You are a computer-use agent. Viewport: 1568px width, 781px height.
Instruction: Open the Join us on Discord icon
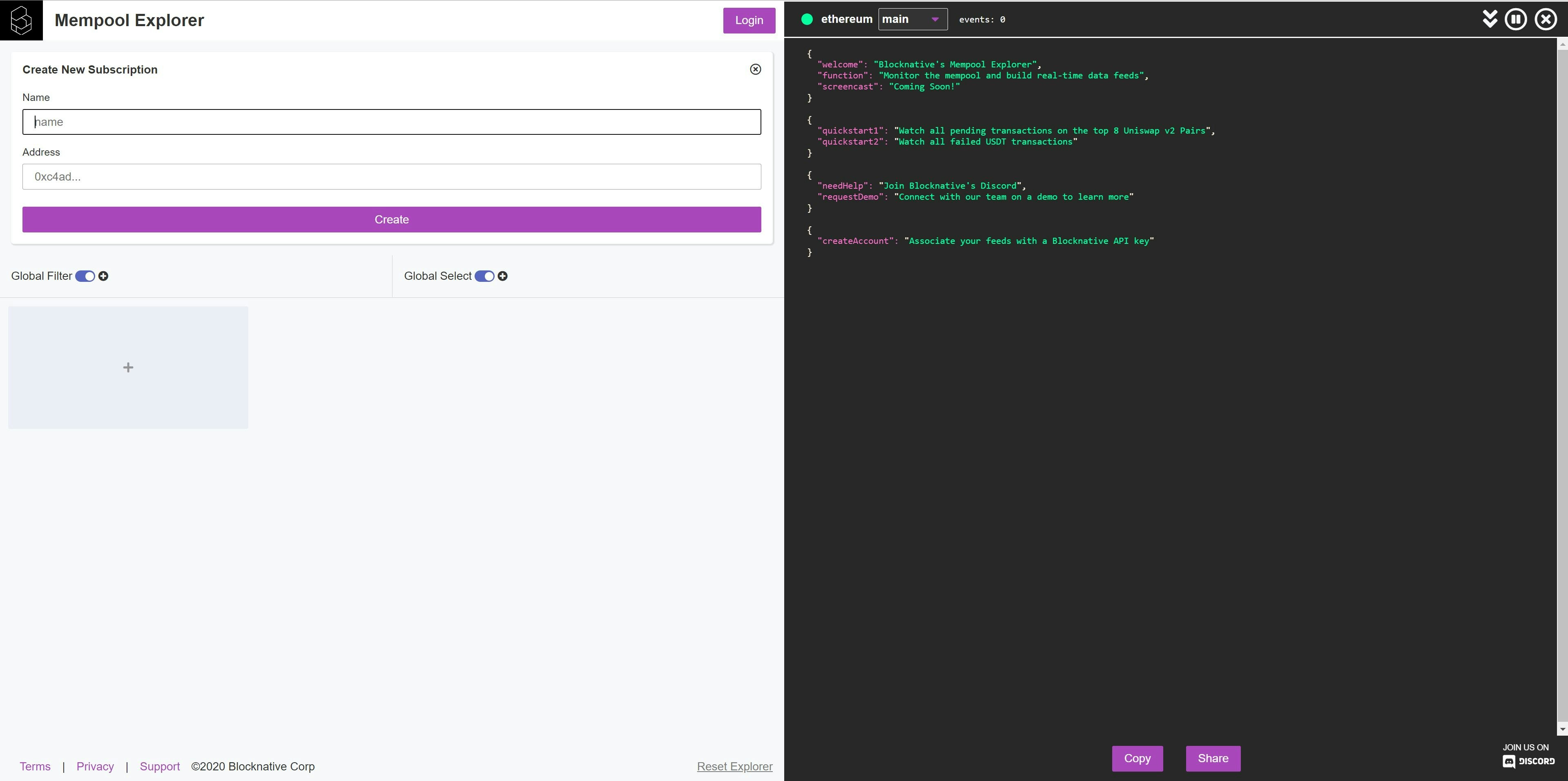[1528, 755]
